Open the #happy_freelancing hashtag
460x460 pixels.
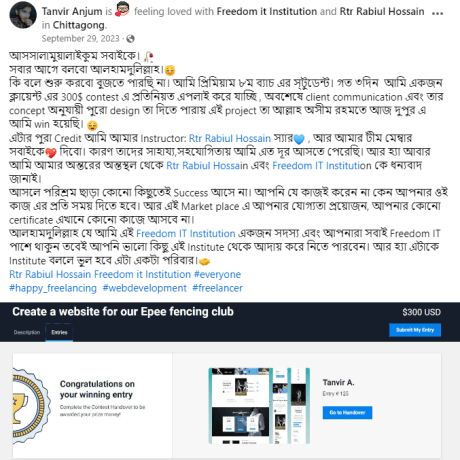[x=53, y=288]
